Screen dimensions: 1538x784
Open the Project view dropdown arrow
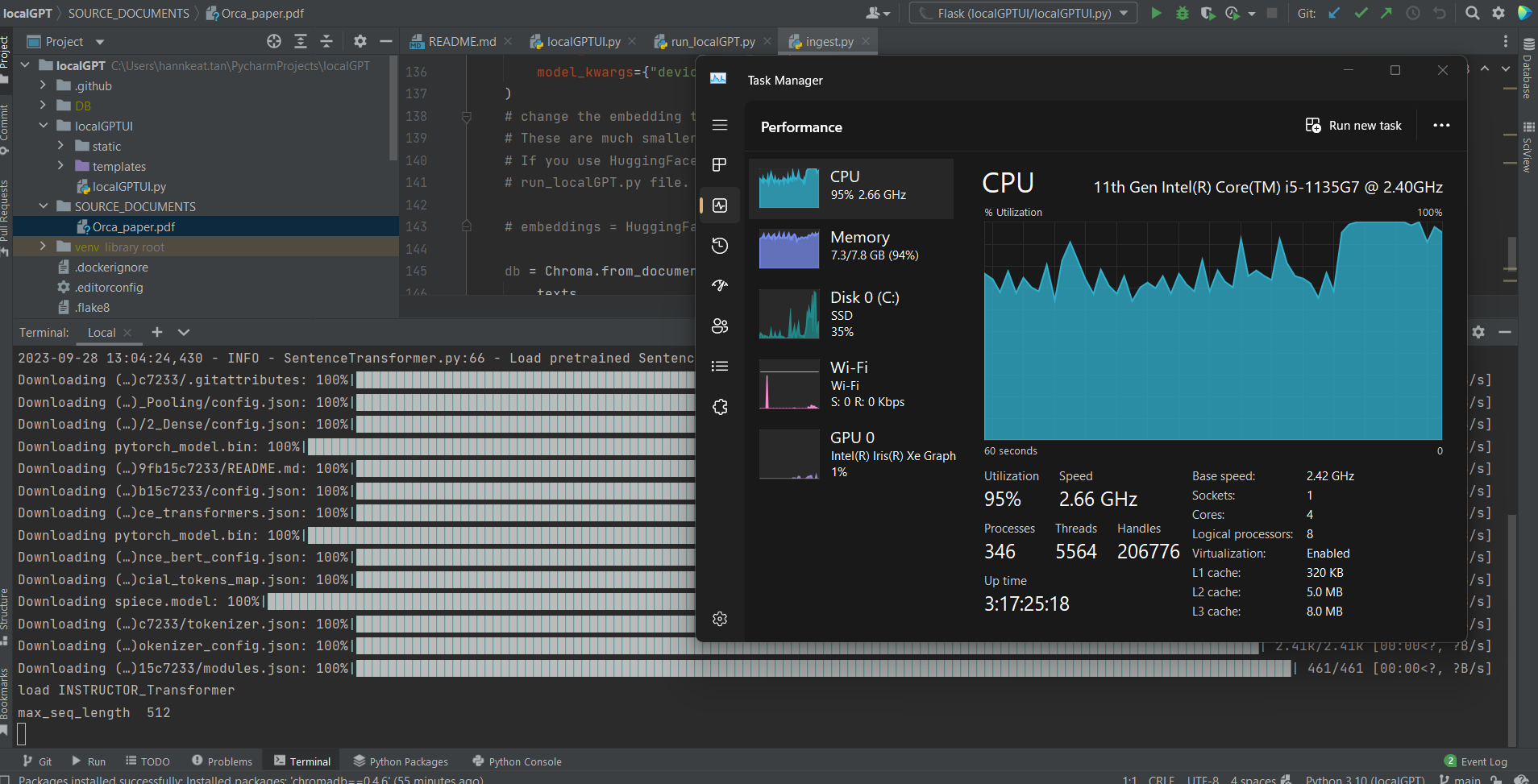click(x=100, y=41)
